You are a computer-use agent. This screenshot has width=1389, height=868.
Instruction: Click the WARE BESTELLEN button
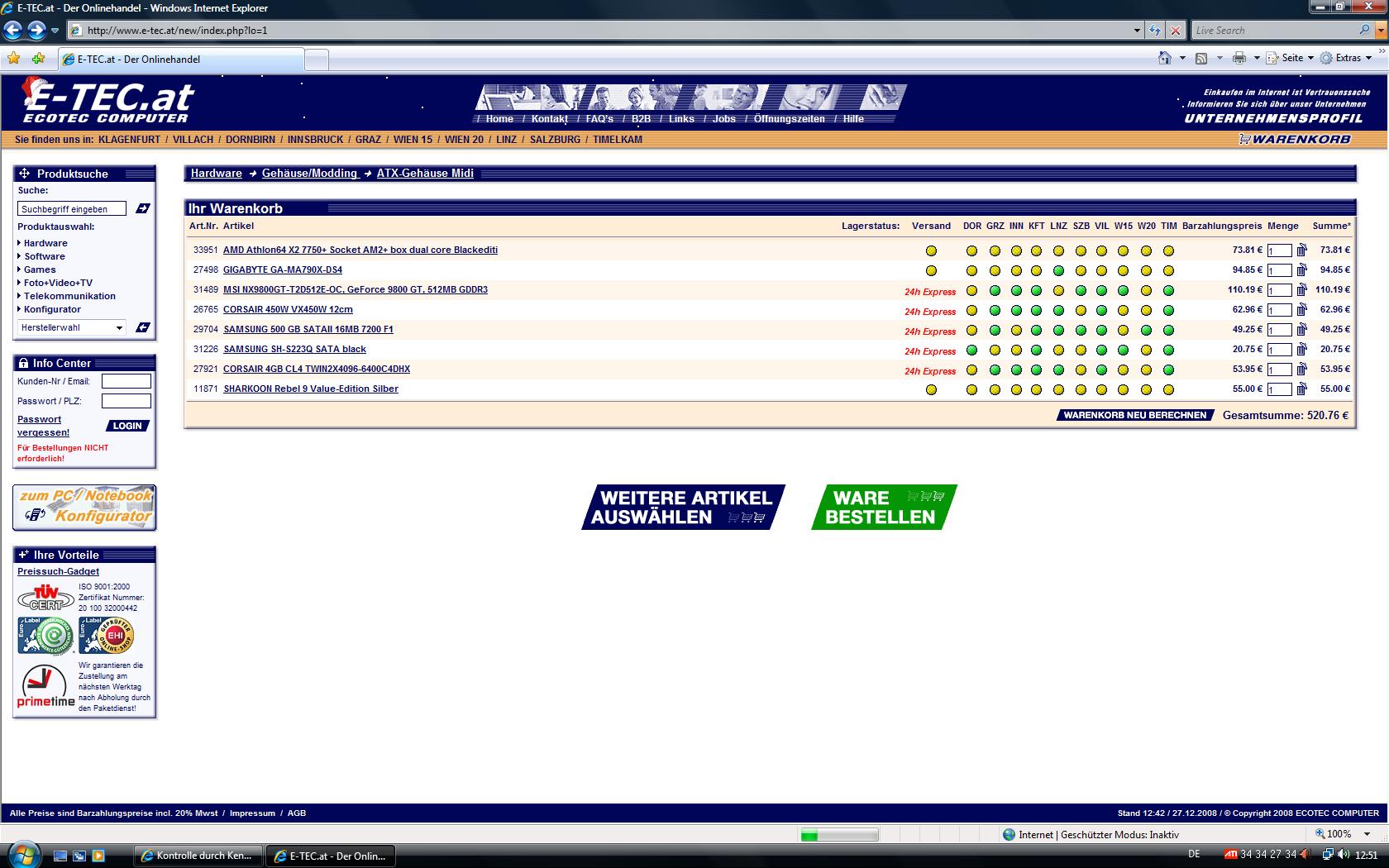pyautogui.click(x=883, y=507)
